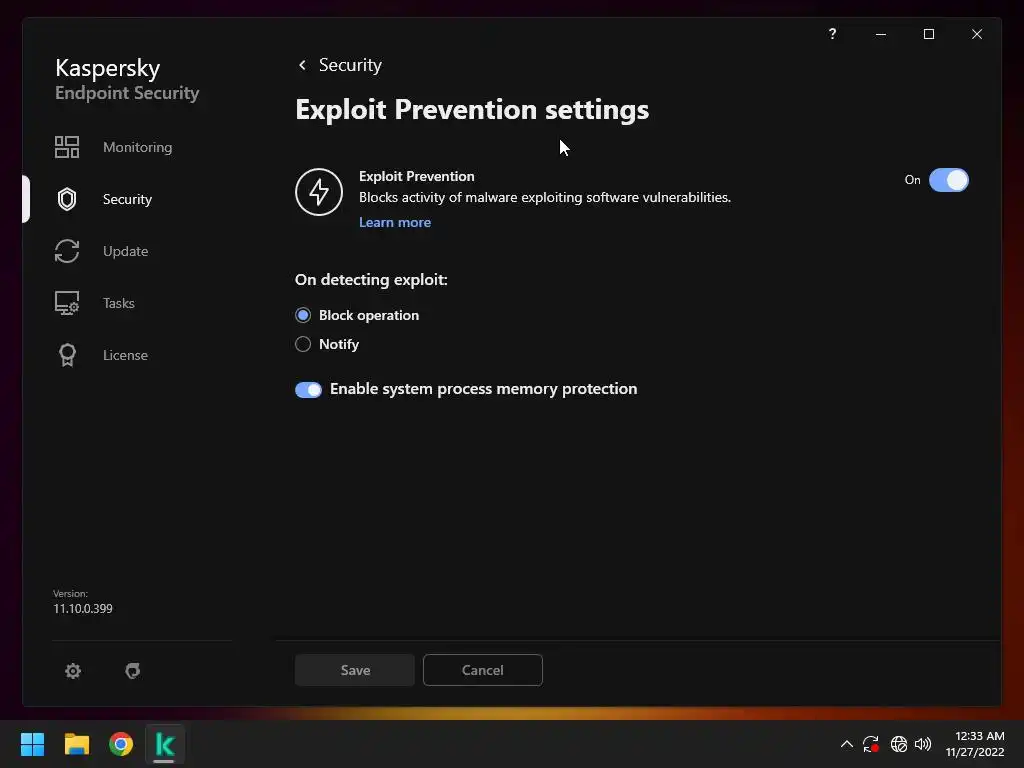The height and width of the screenshot is (768, 1024).
Task: Click the Exploit Prevention settings heading
Action: coord(472,110)
